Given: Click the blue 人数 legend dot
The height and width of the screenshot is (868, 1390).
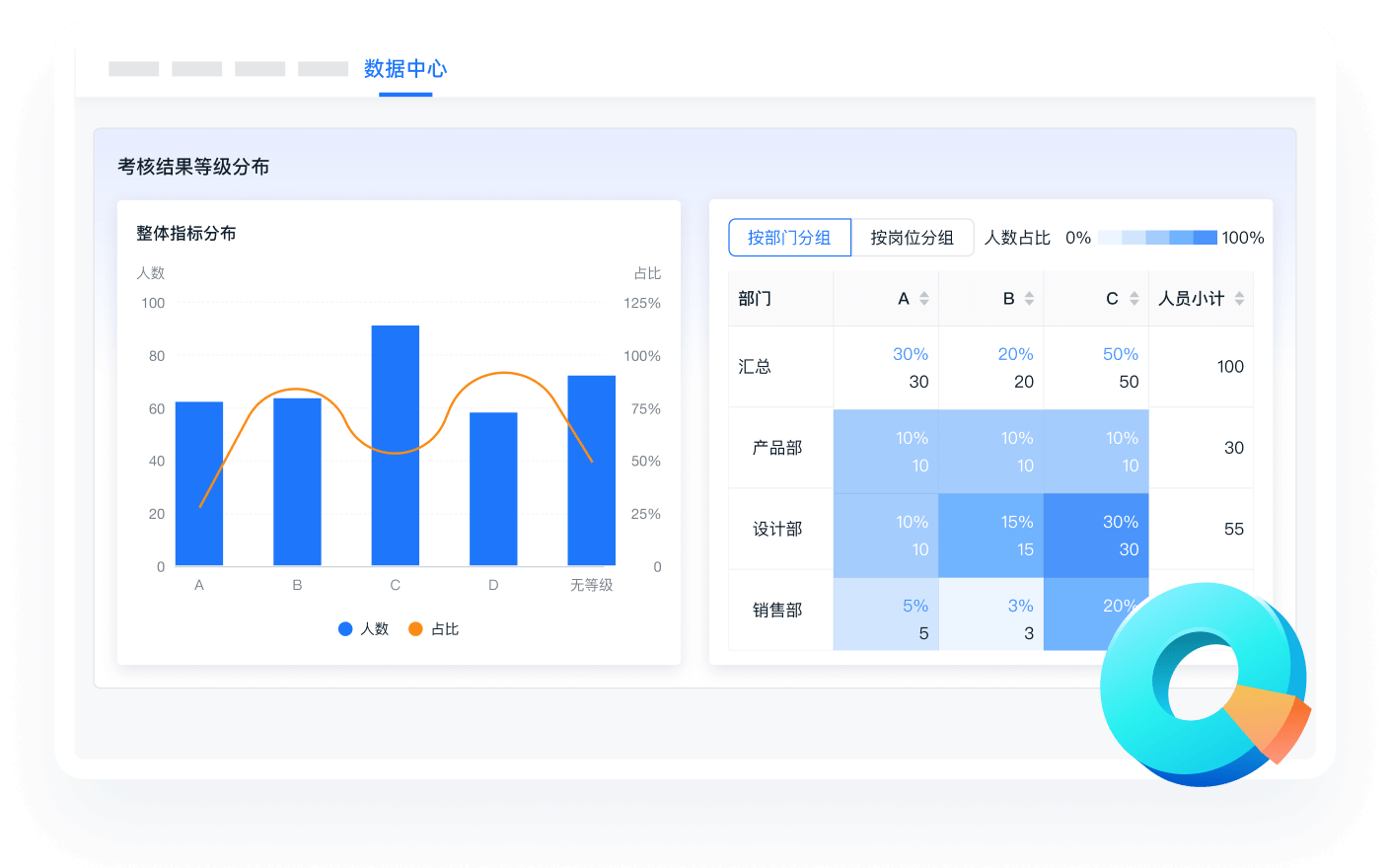Looking at the screenshot, I should (x=347, y=628).
